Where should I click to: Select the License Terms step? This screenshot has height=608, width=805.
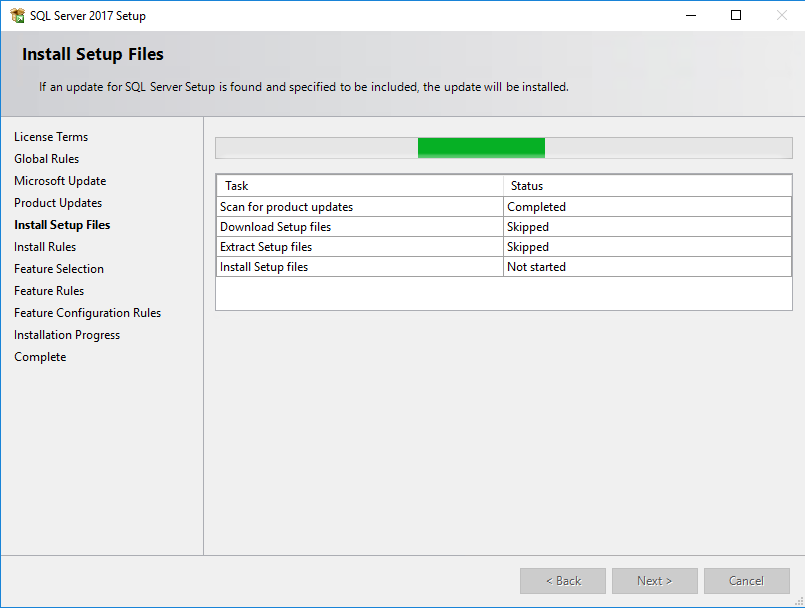click(x=51, y=137)
